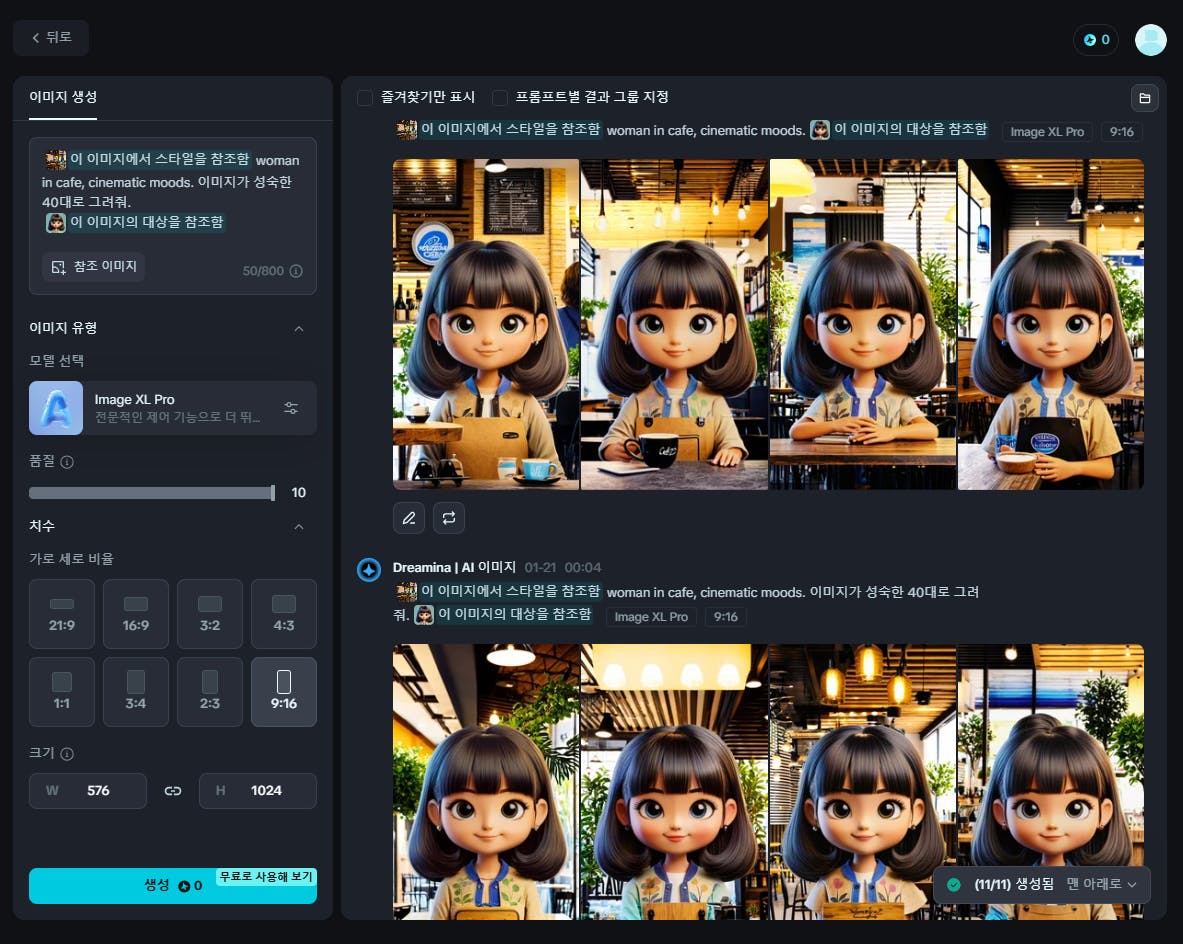Viewport: 1183px width, 944px height.
Task: Open second image with black coffee cup
Action: (674, 324)
